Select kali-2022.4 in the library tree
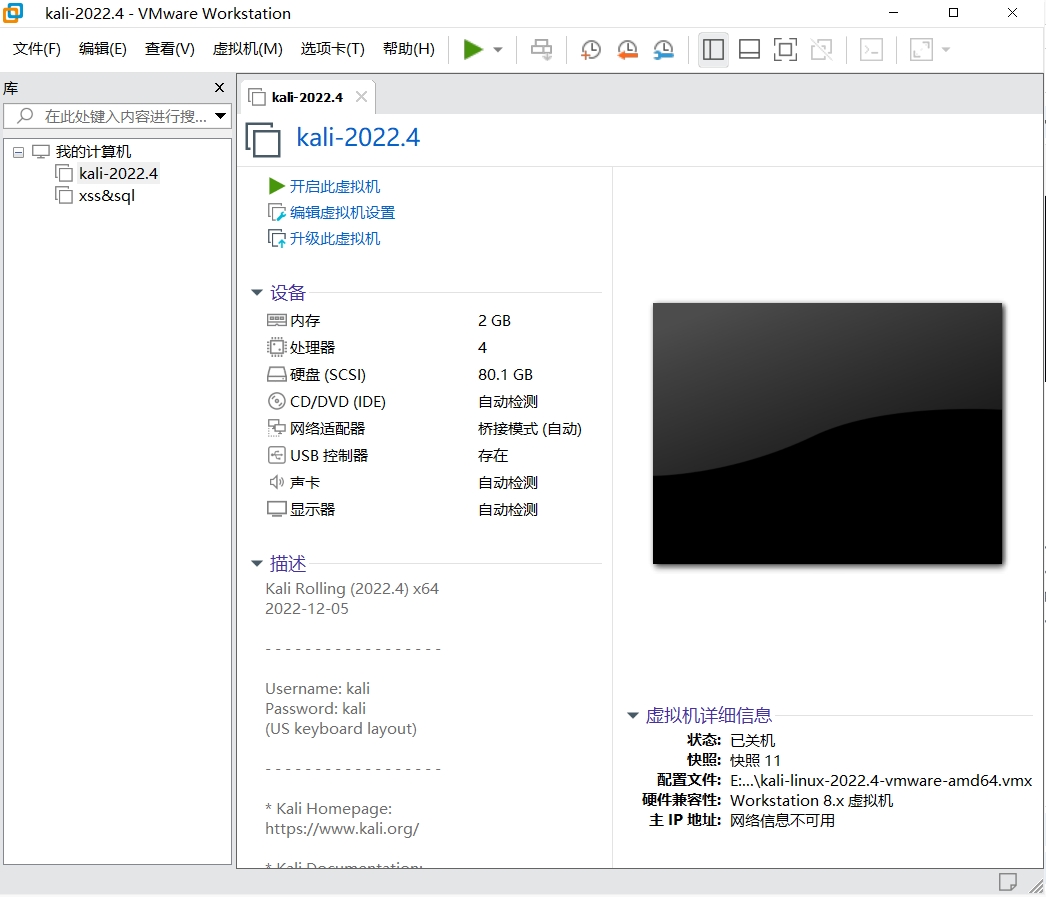Viewport: 1046px width, 897px height. point(118,173)
